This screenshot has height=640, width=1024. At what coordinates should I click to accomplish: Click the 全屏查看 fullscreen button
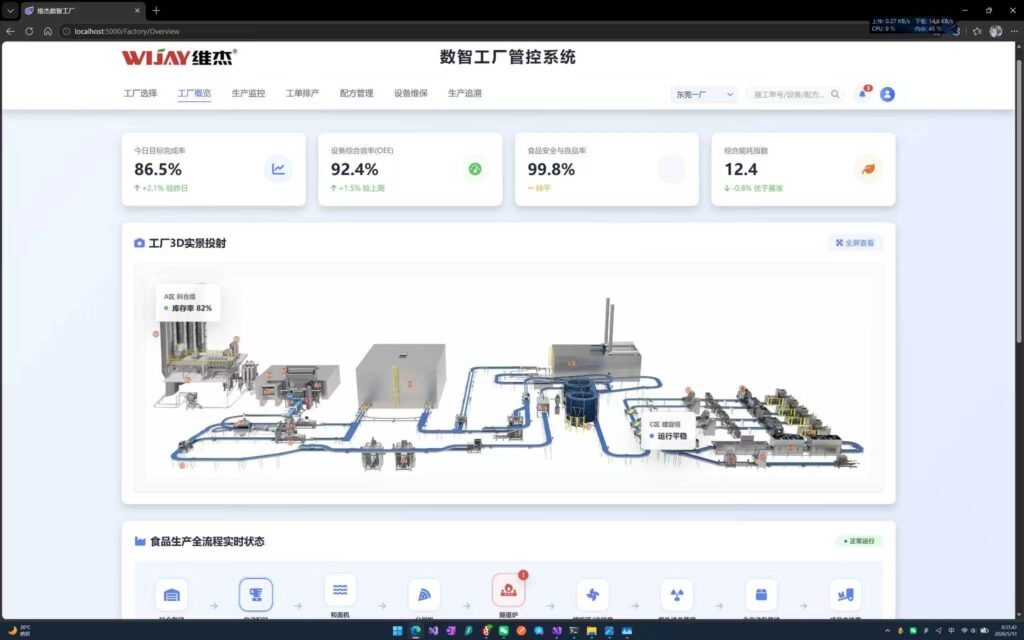(855, 243)
